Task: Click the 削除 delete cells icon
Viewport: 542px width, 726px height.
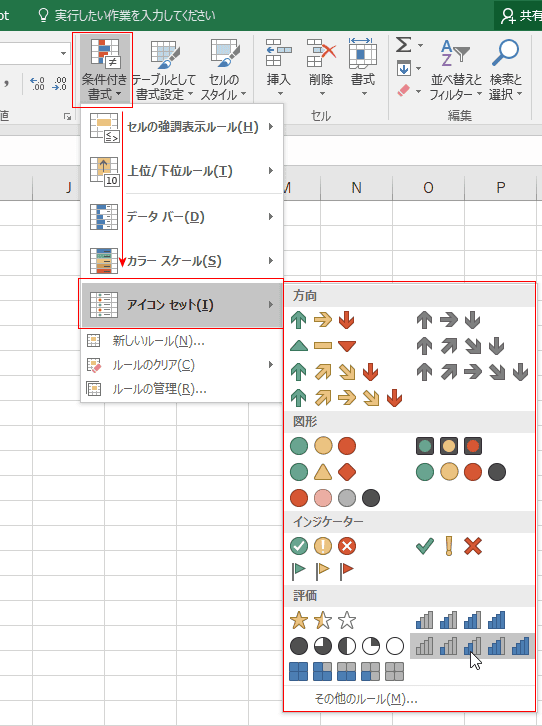Action: coord(321,68)
